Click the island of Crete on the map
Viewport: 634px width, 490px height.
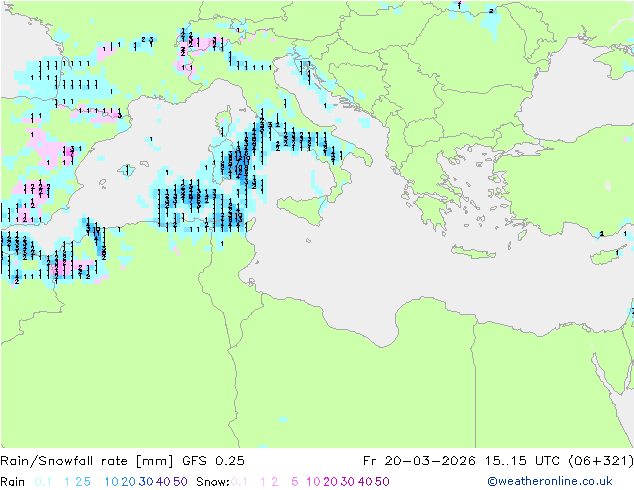point(473,252)
